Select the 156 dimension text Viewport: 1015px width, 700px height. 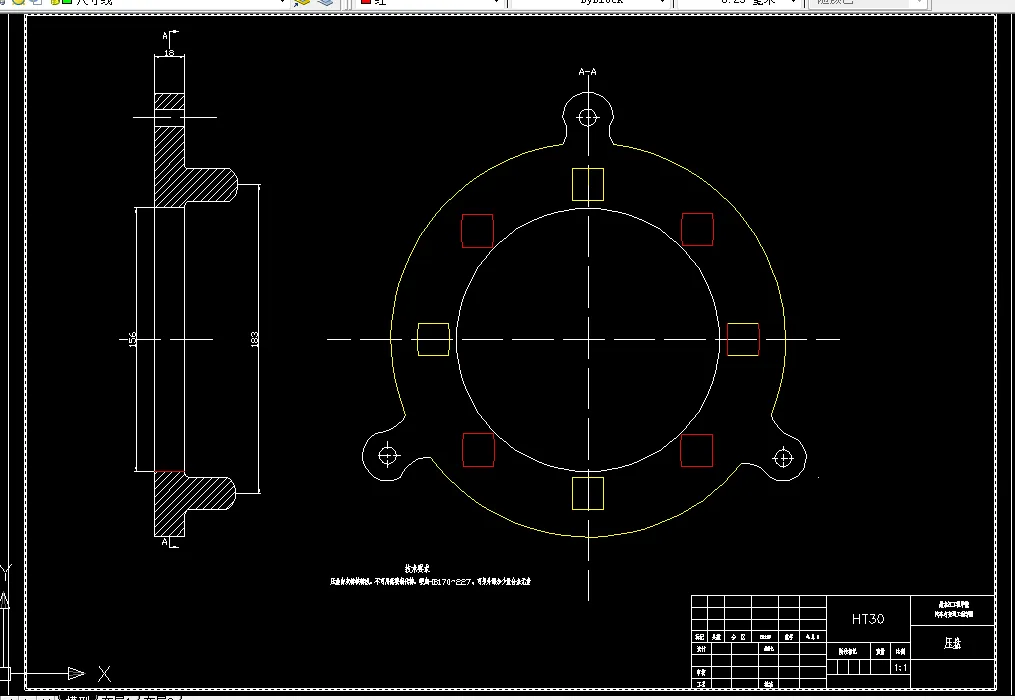click(x=133, y=339)
